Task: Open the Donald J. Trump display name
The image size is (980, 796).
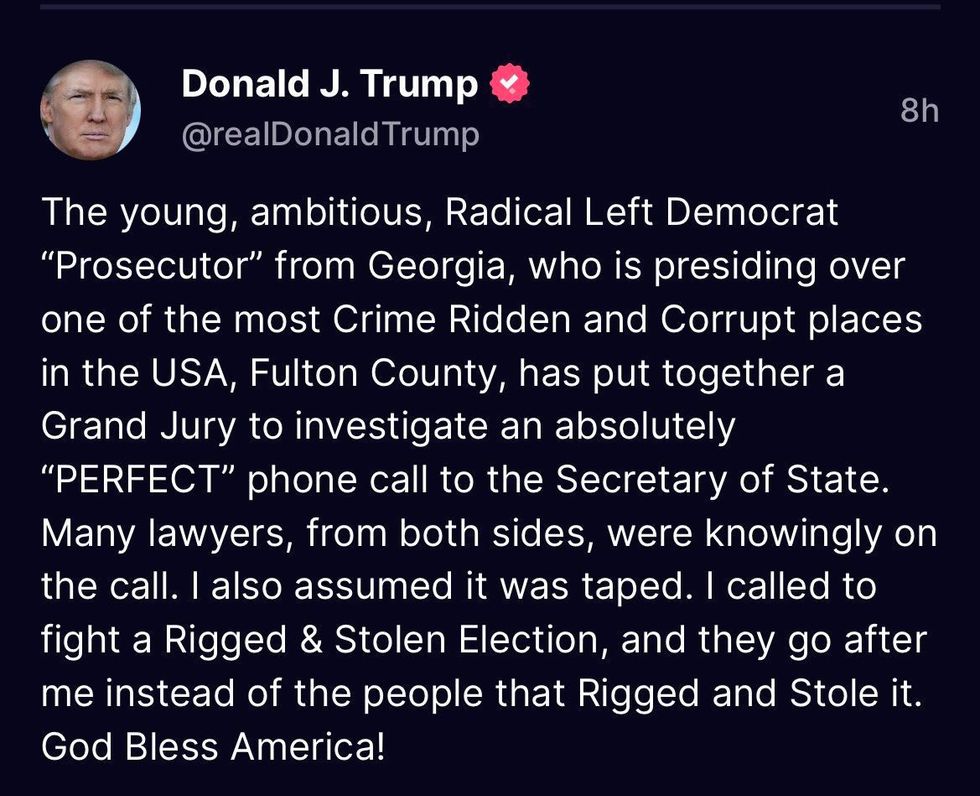Action: [330, 83]
